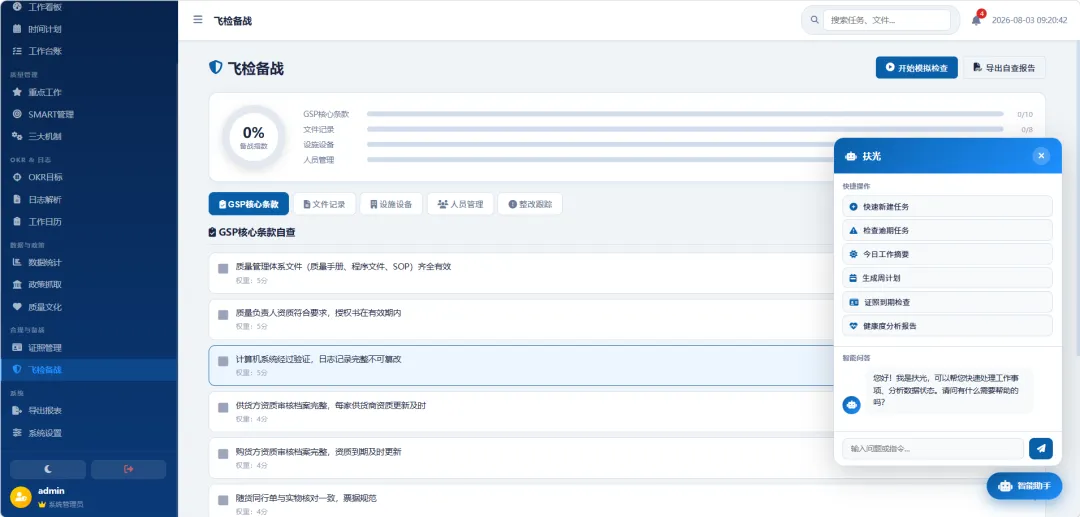Switch to the 整改跟踪 tab
This screenshot has width=1080, height=517.
click(530, 204)
